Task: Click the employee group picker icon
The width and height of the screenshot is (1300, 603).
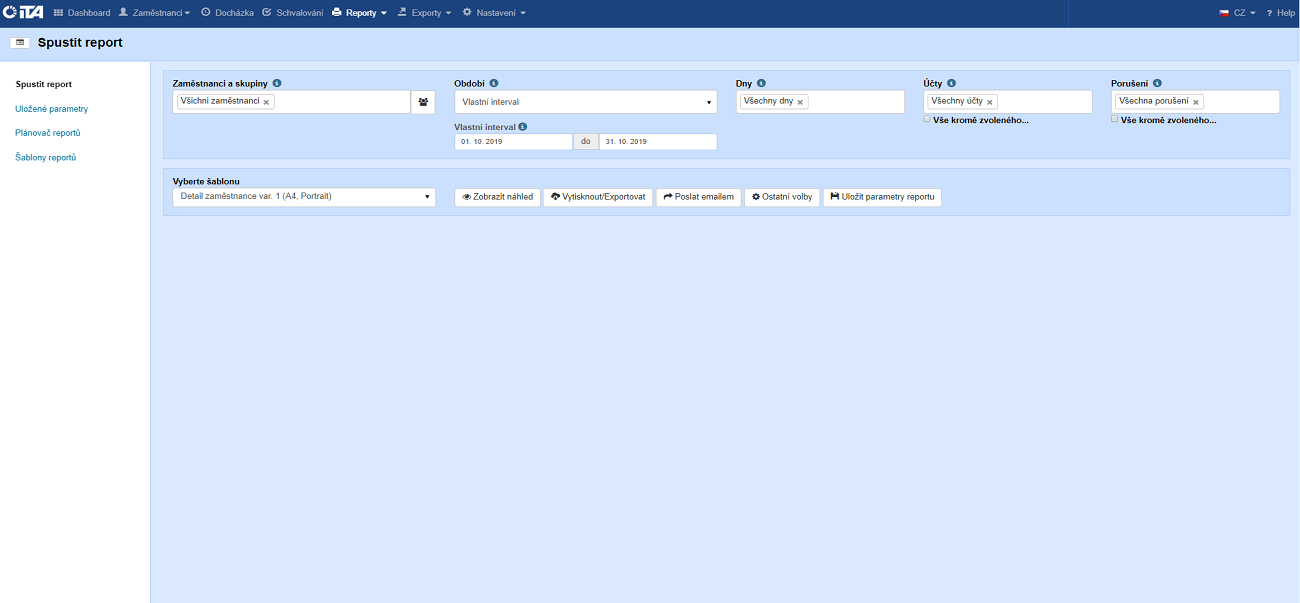Action: tap(423, 102)
